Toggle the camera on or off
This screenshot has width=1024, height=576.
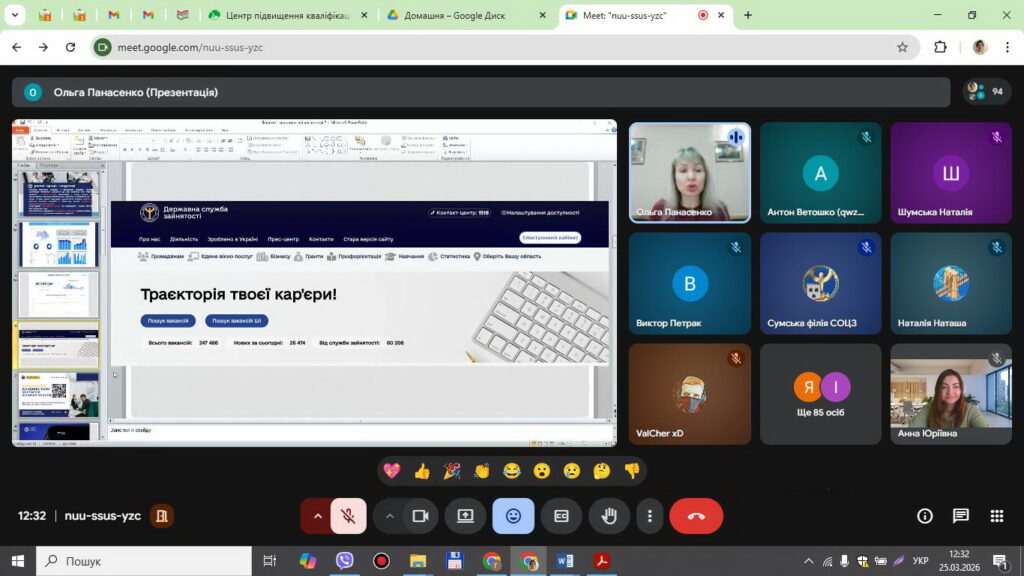pyautogui.click(x=420, y=516)
